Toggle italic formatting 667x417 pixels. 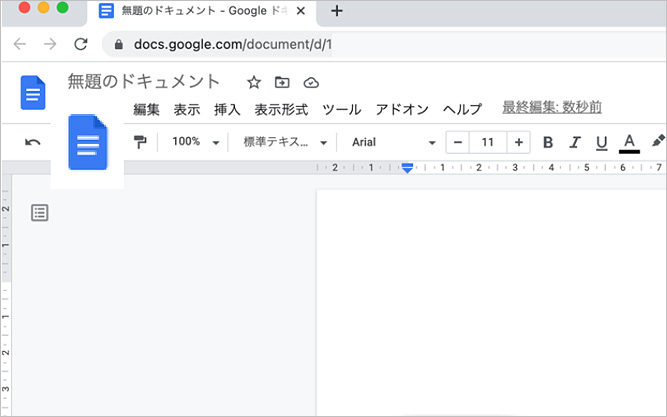574,142
